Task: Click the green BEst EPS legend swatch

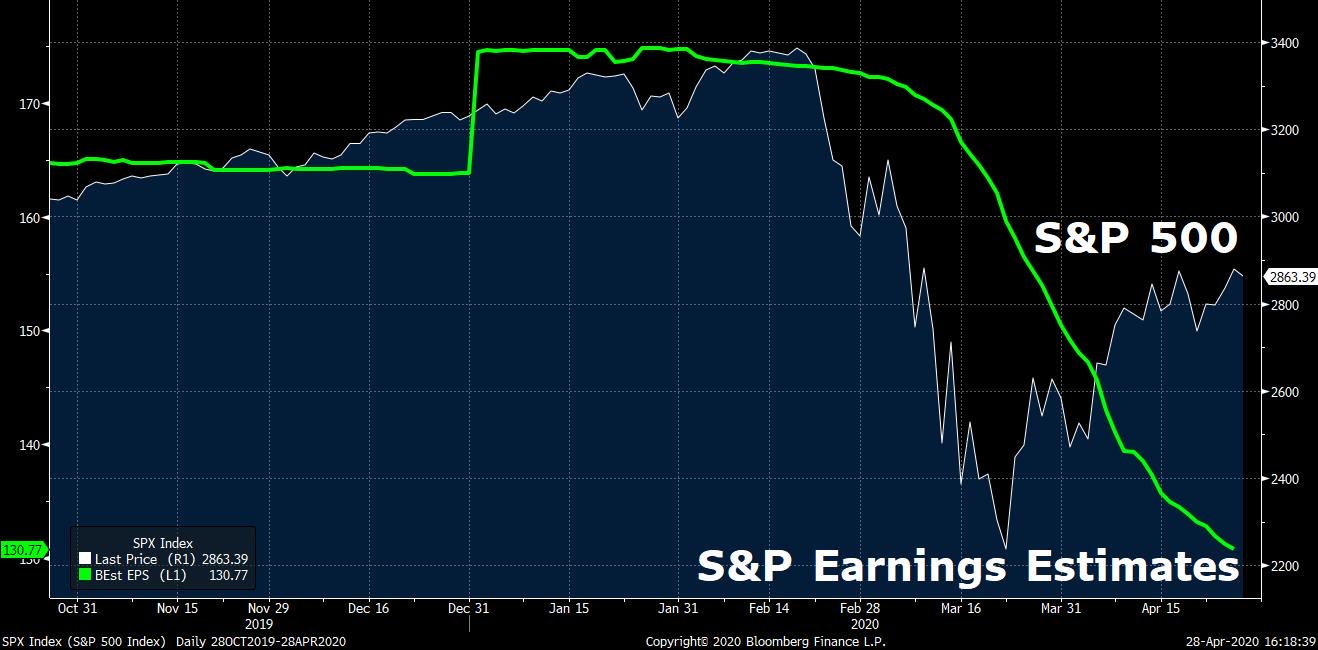Action: (84, 575)
